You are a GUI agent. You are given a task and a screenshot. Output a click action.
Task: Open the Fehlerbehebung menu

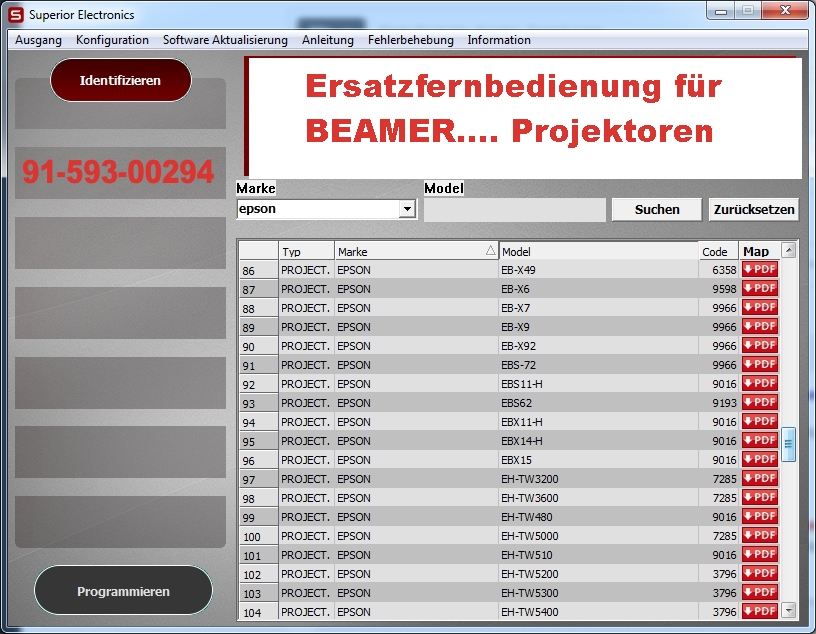[x=410, y=40]
